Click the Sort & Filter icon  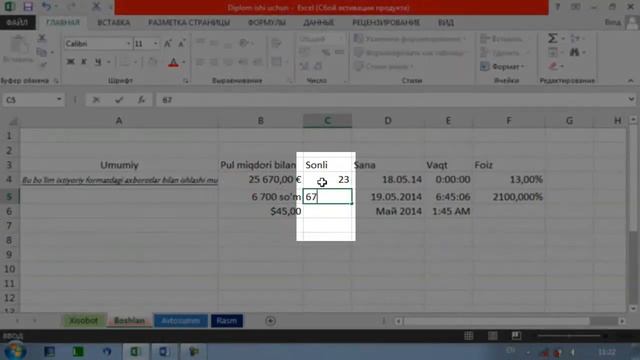click(x=574, y=39)
